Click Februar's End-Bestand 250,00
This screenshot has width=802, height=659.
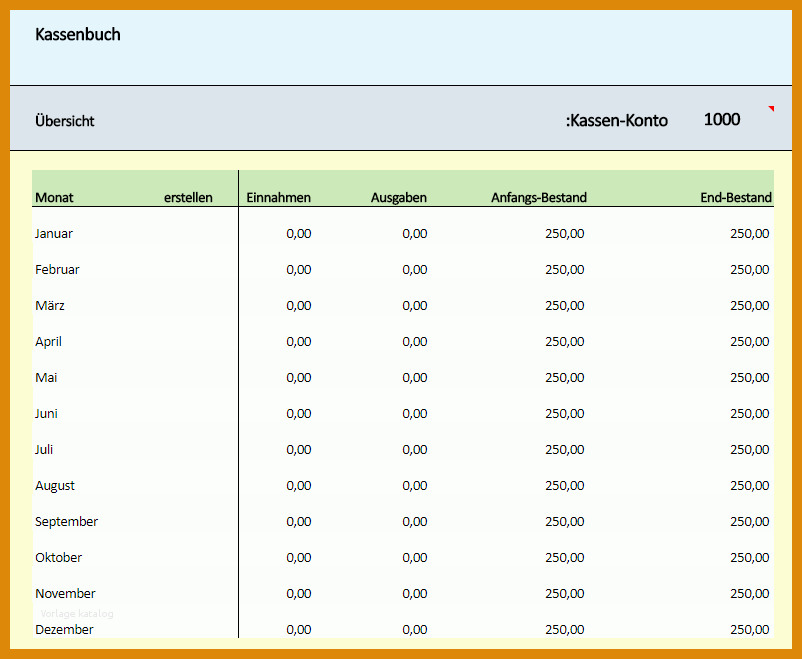(x=750, y=270)
